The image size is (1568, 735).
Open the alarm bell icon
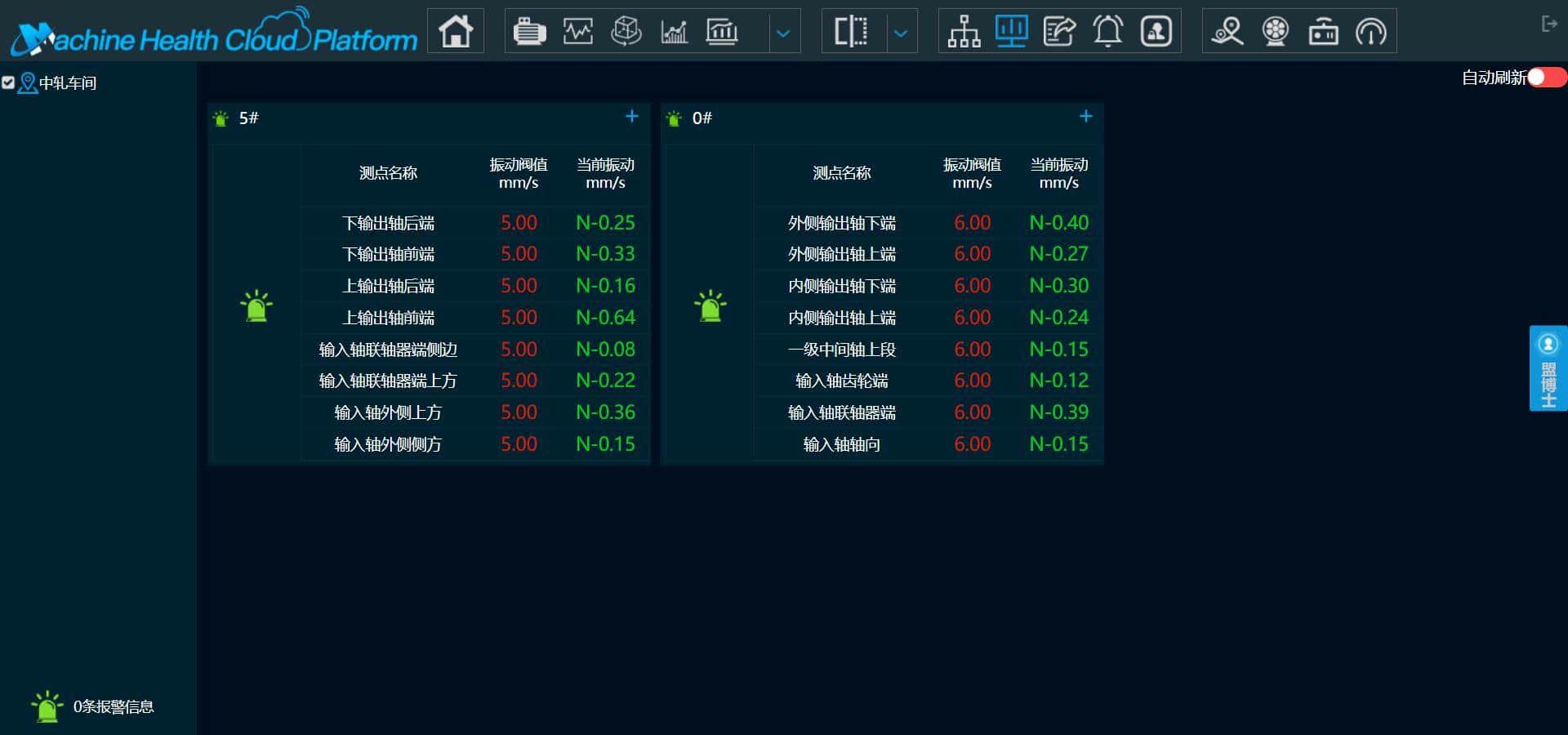1108,32
